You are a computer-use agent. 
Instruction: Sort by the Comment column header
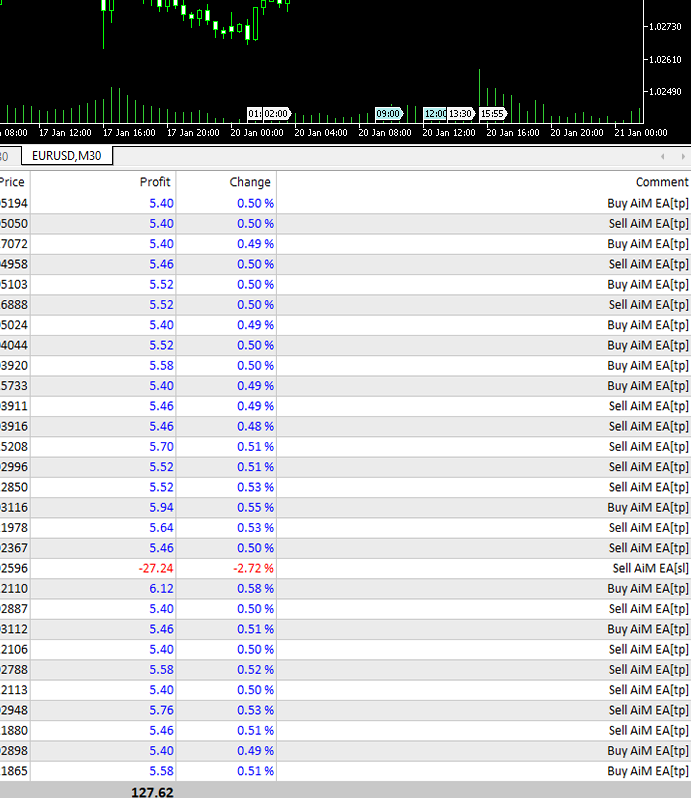pos(662,182)
